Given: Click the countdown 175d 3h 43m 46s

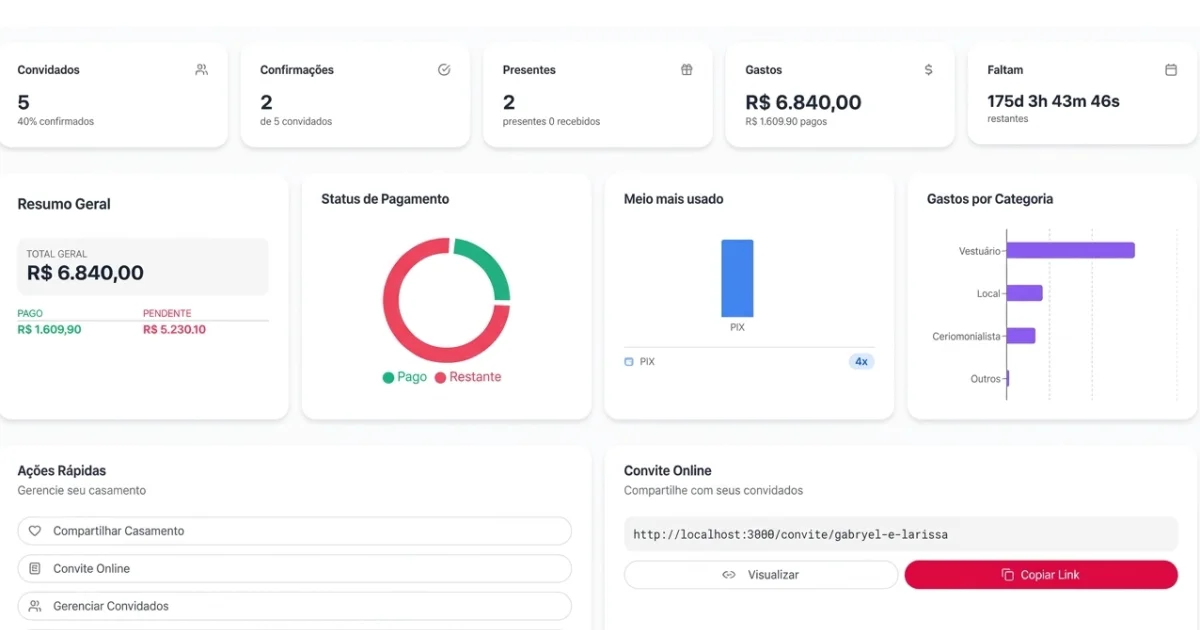Looking at the screenshot, I should [x=1053, y=101].
